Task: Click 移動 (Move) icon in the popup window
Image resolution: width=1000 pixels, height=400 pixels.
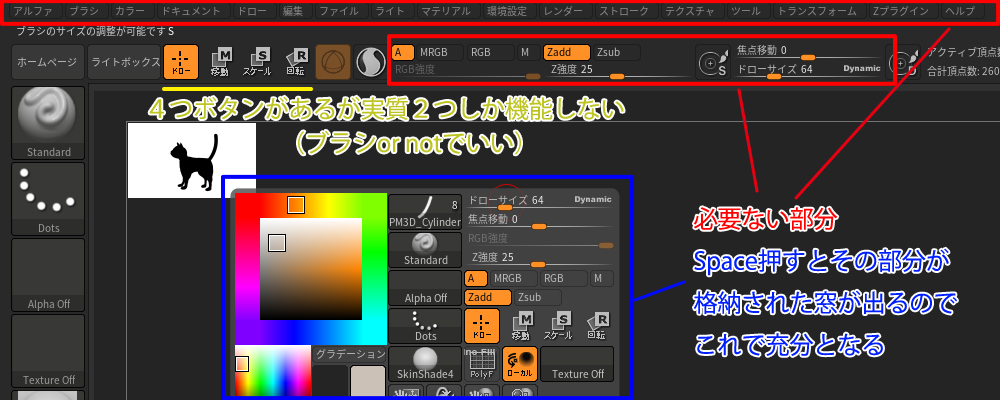Action: coord(520,326)
